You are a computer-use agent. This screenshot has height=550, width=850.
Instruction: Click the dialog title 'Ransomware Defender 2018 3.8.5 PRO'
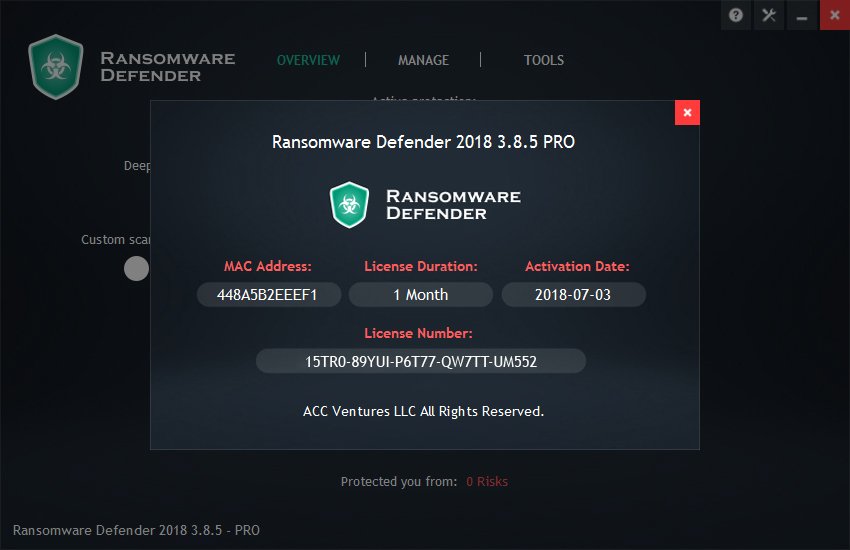point(423,142)
